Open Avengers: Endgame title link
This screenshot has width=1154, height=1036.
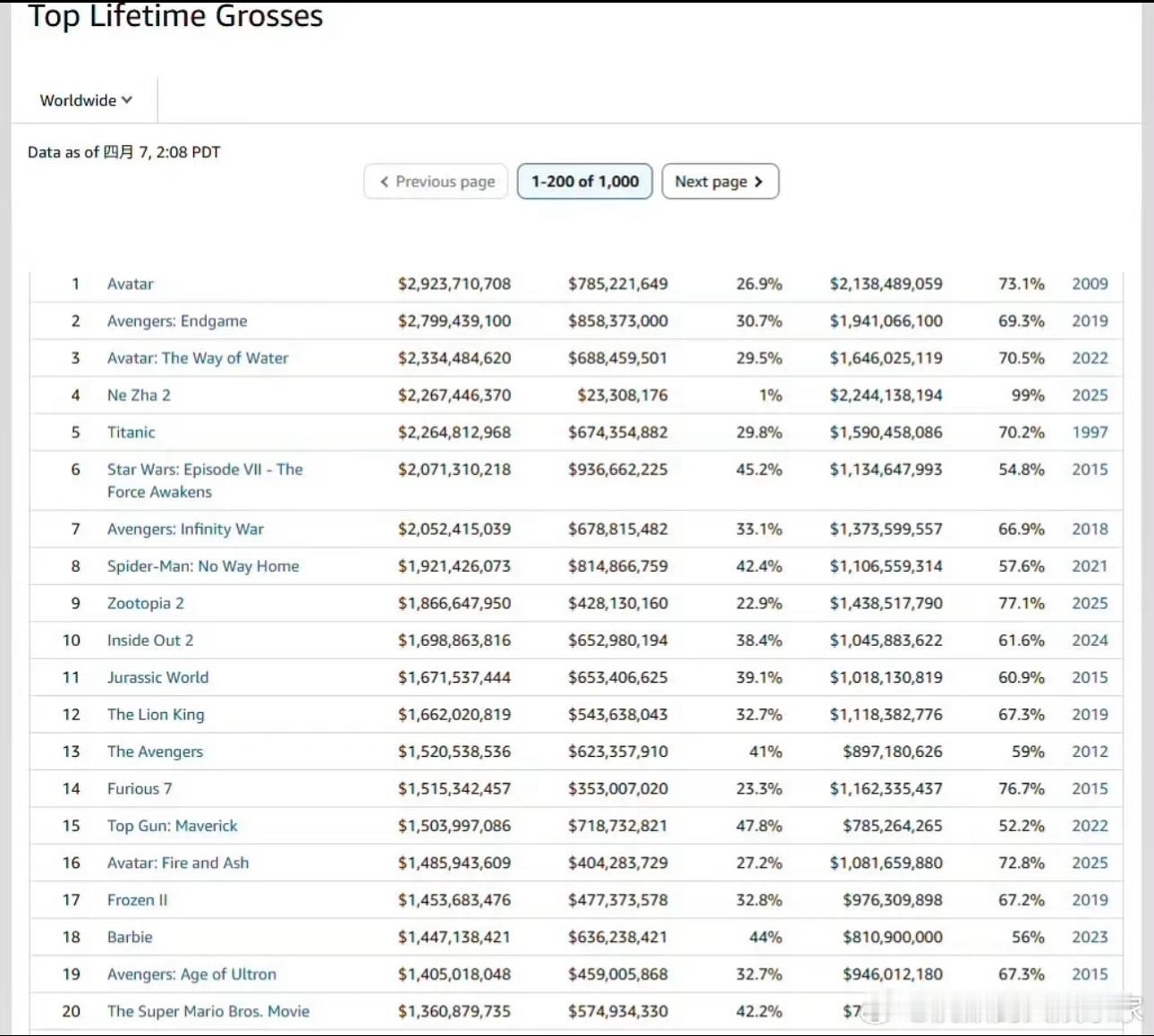pyautogui.click(x=177, y=321)
